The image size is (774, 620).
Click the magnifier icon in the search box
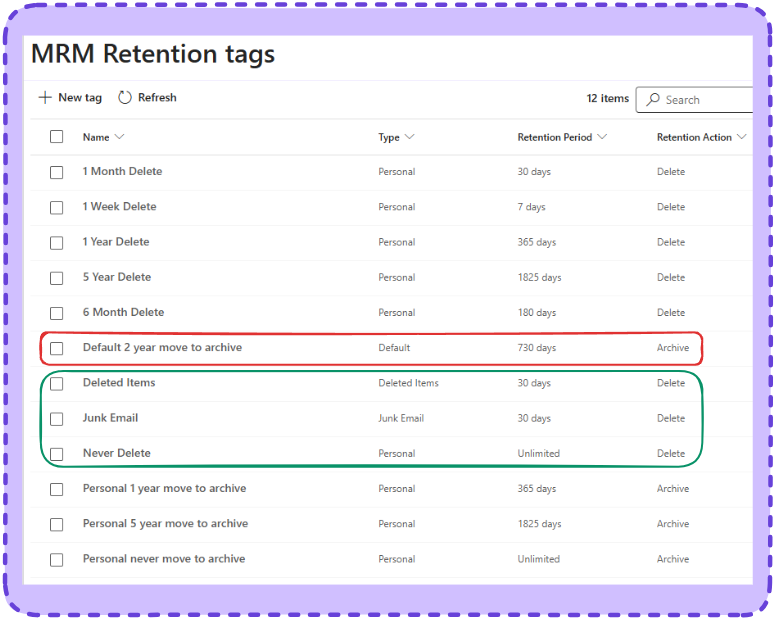(x=653, y=100)
